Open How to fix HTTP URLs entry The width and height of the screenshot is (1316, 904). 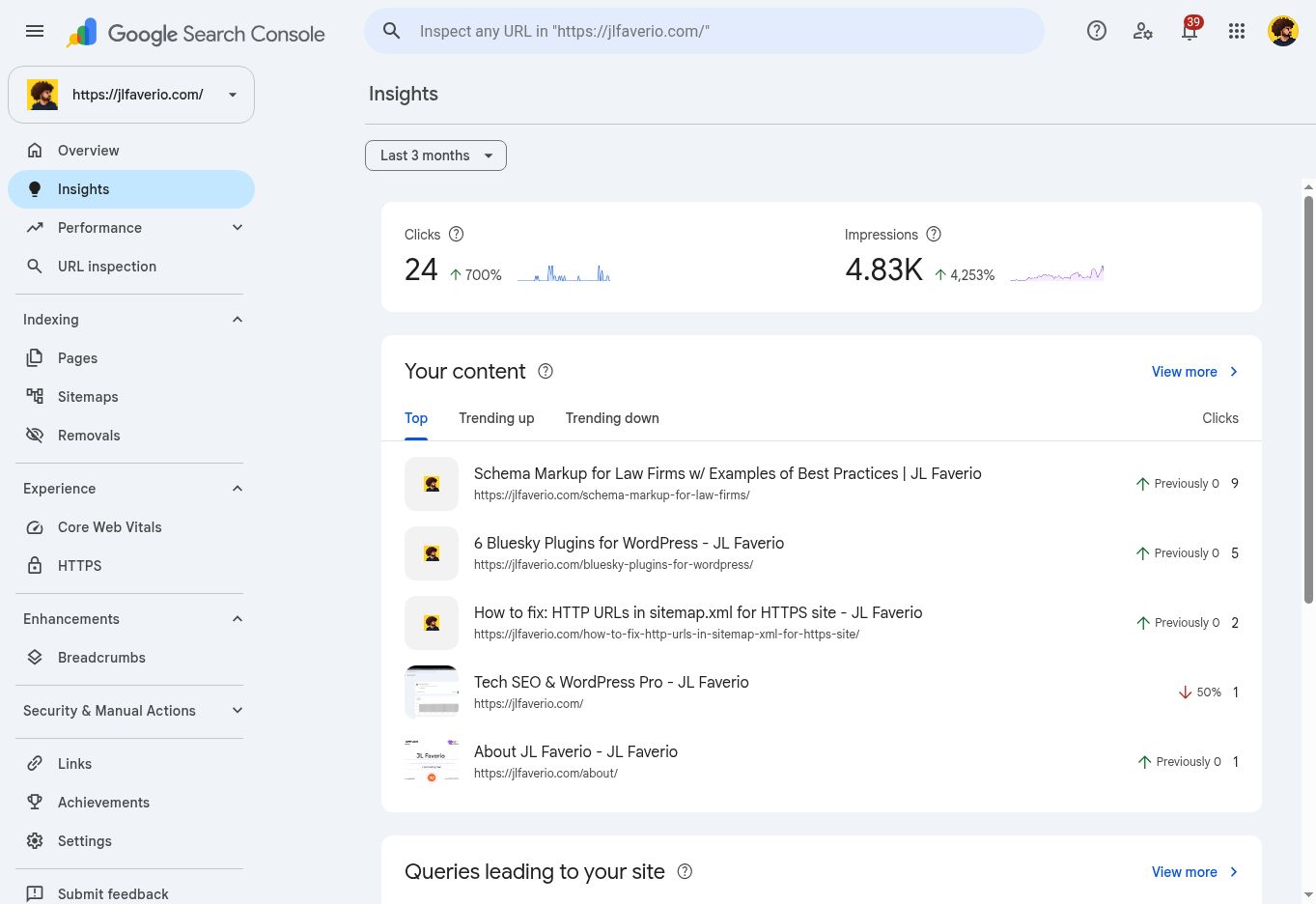pyautogui.click(x=698, y=612)
